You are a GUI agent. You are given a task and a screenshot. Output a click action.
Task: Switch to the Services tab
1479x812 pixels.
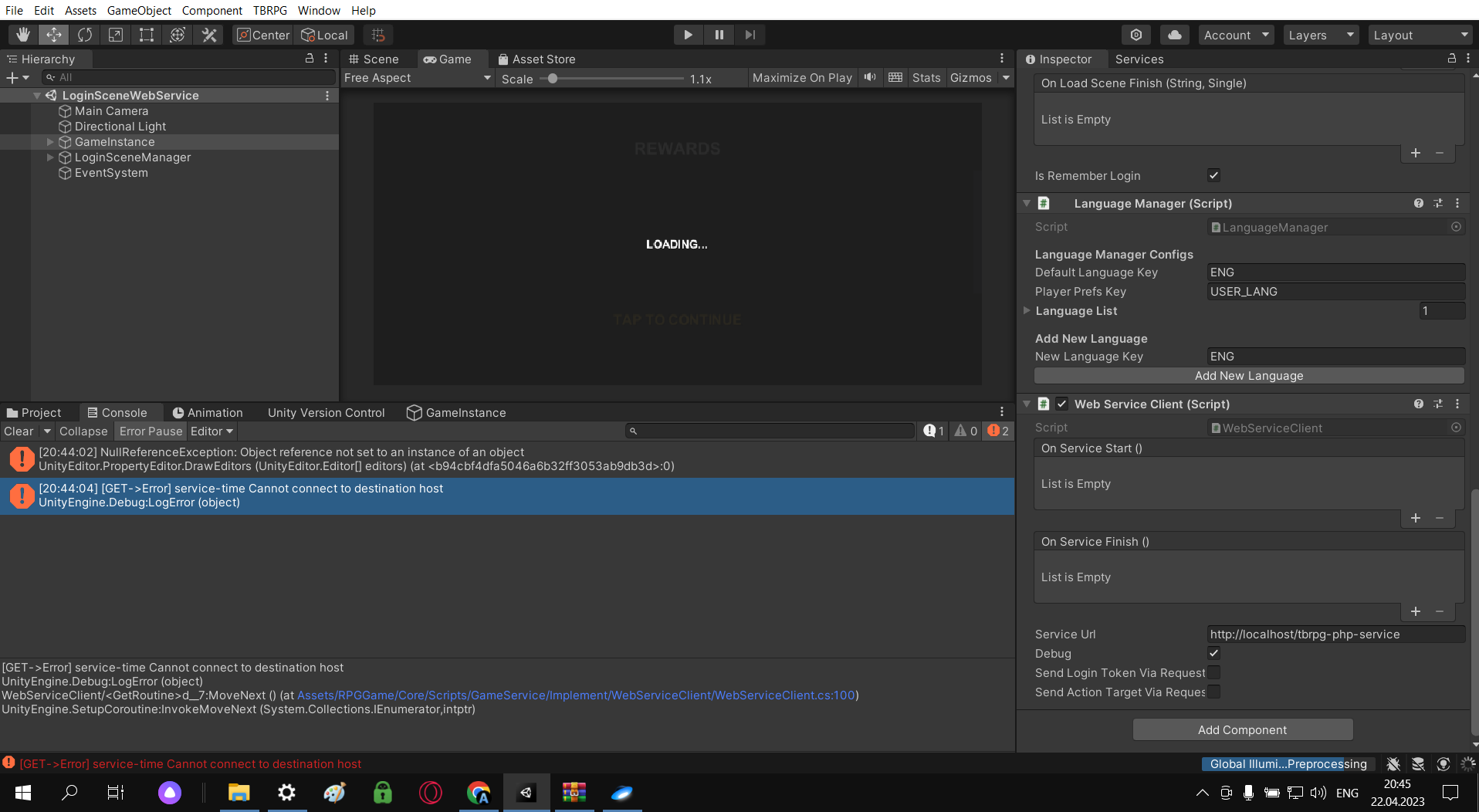point(1139,59)
